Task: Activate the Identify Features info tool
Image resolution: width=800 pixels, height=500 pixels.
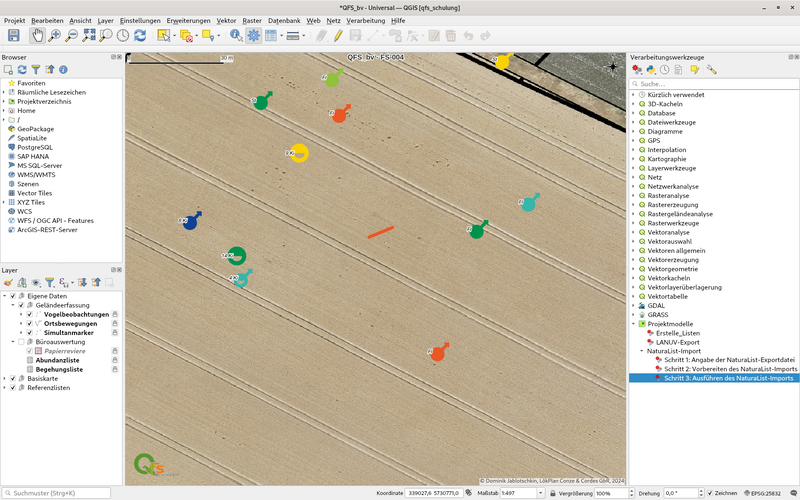Action: point(236,35)
